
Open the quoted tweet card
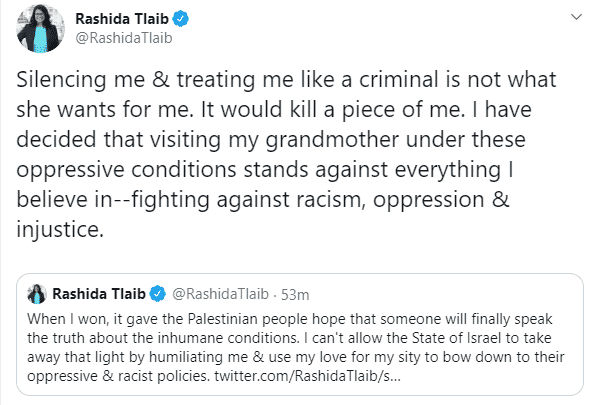[x=300, y=334]
